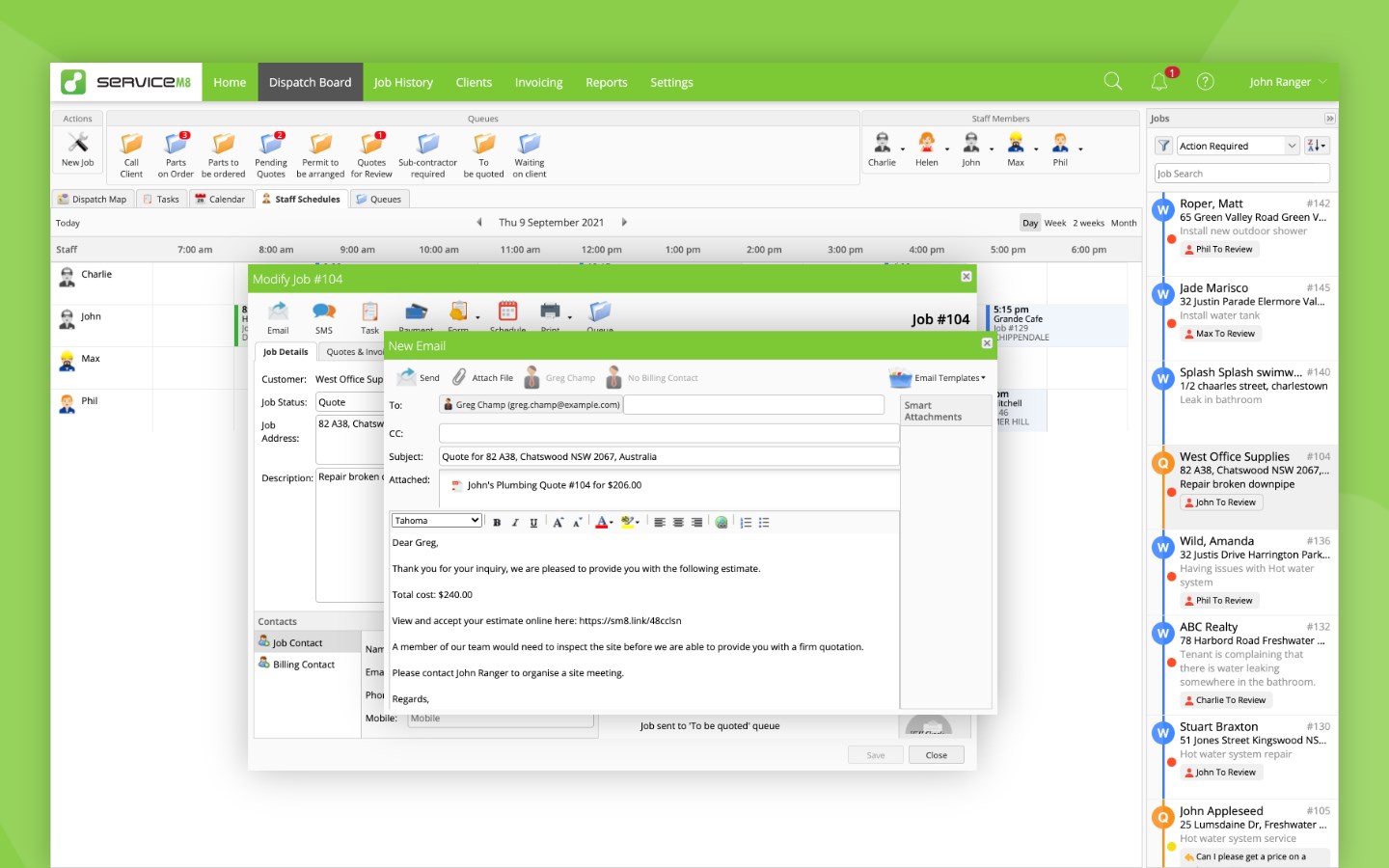
Task: Open the notifications bell
Action: (x=1159, y=82)
